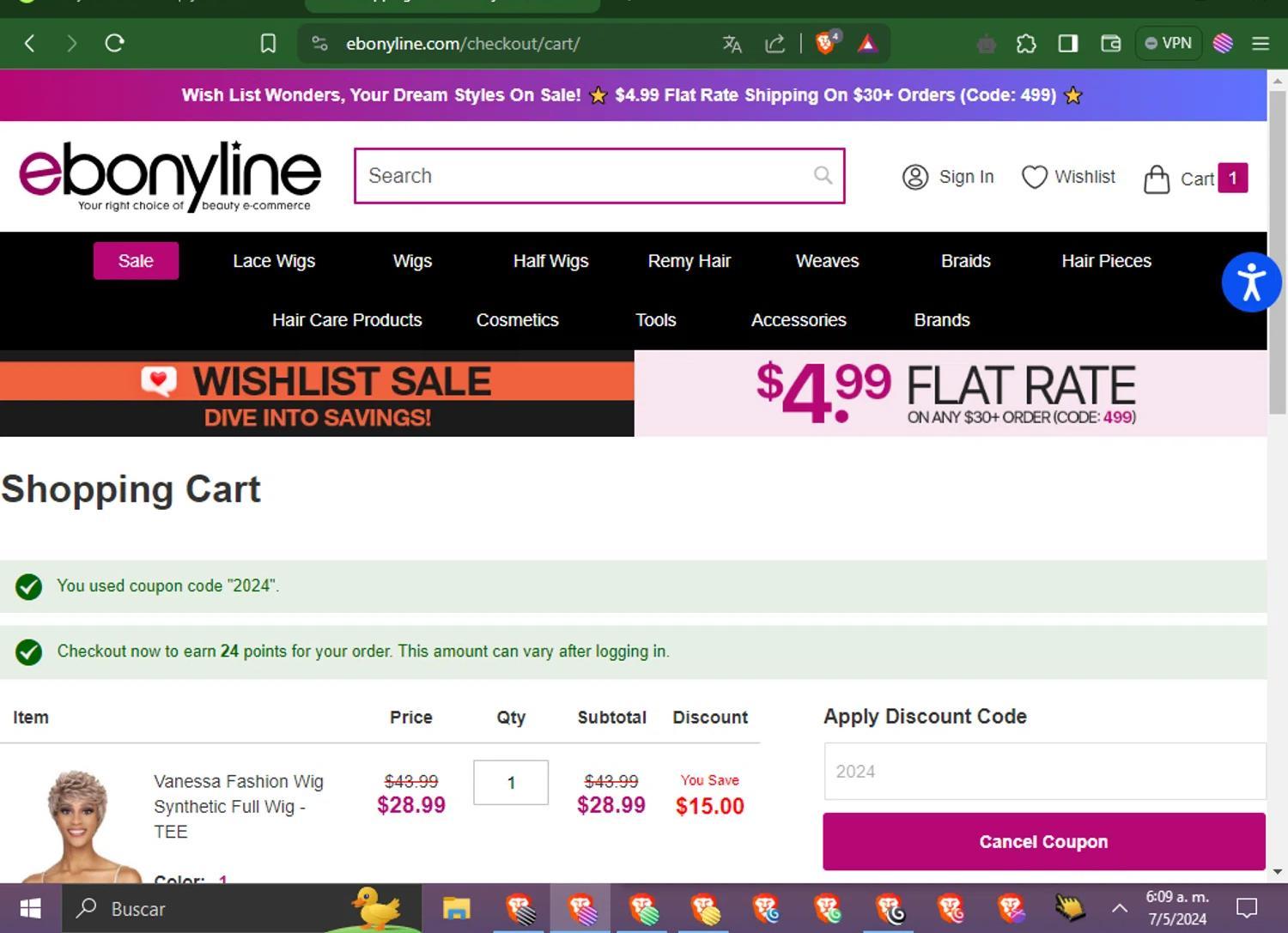Open the Cosmetics menu

pos(517,320)
